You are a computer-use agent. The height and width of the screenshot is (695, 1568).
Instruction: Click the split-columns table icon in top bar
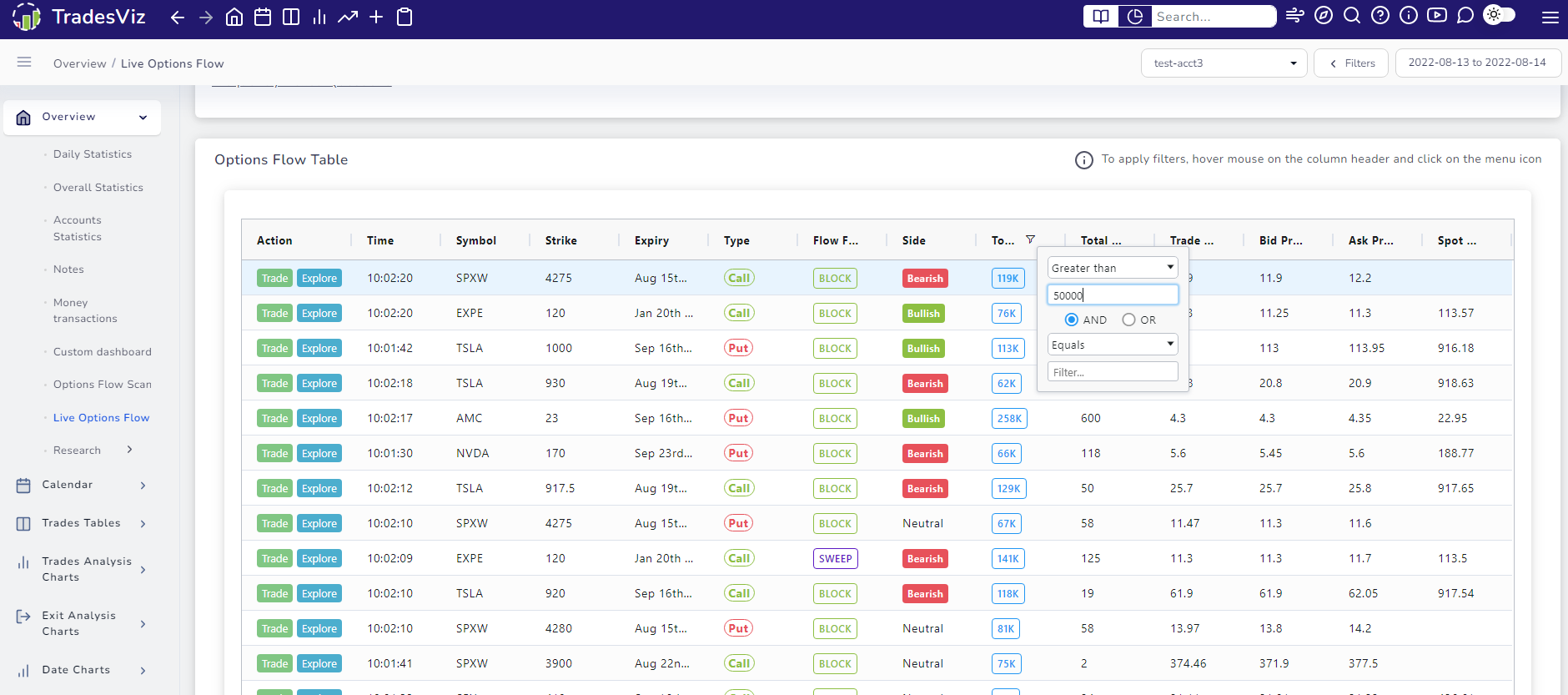pyautogui.click(x=291, y=17)
